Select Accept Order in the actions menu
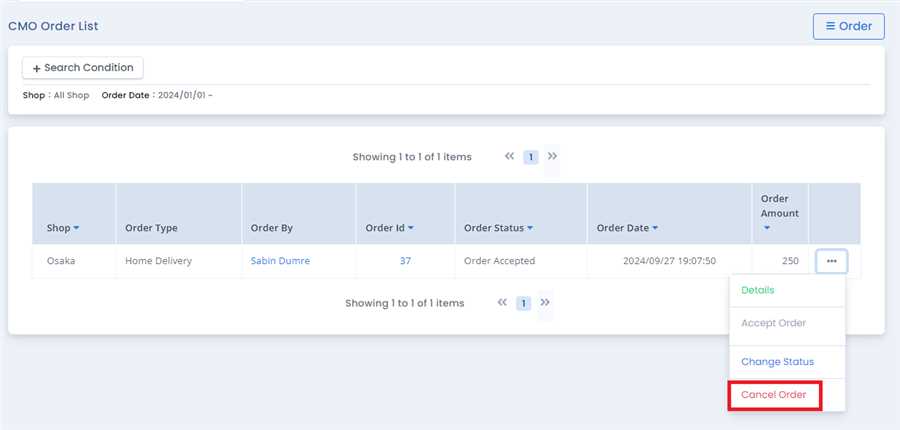Viewport: 900px width, 430px height. tap(773, 323)
